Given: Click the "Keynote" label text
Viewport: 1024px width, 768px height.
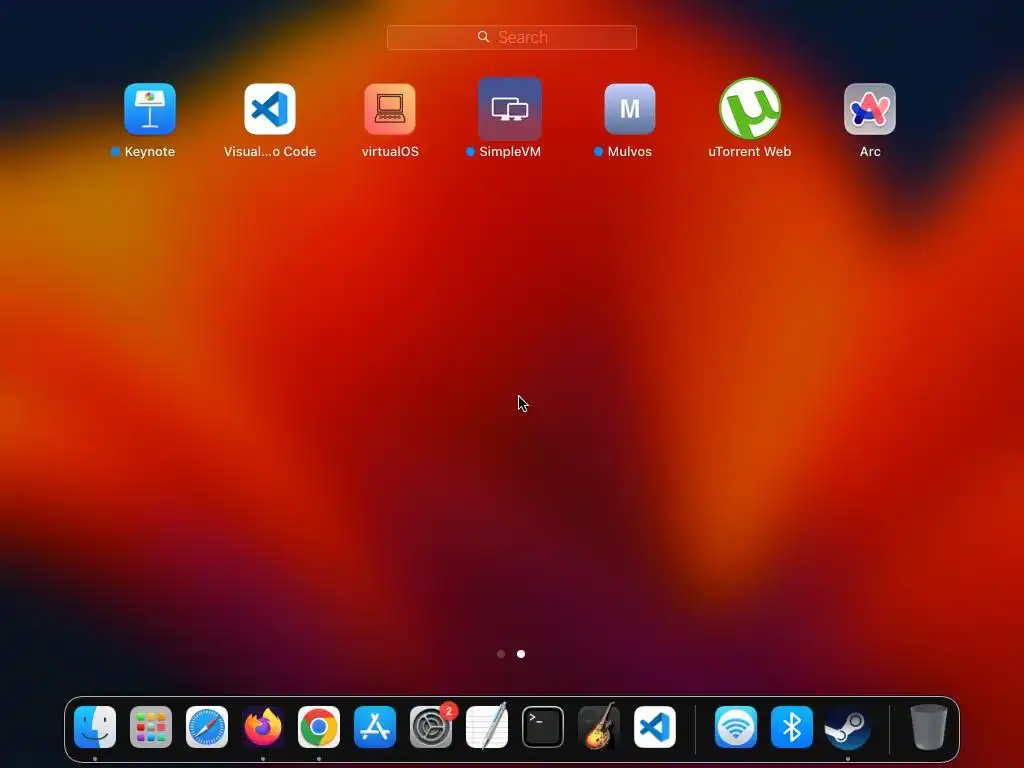Looking at the screenshot, I should pyautogui.click(x=150, y=152).
